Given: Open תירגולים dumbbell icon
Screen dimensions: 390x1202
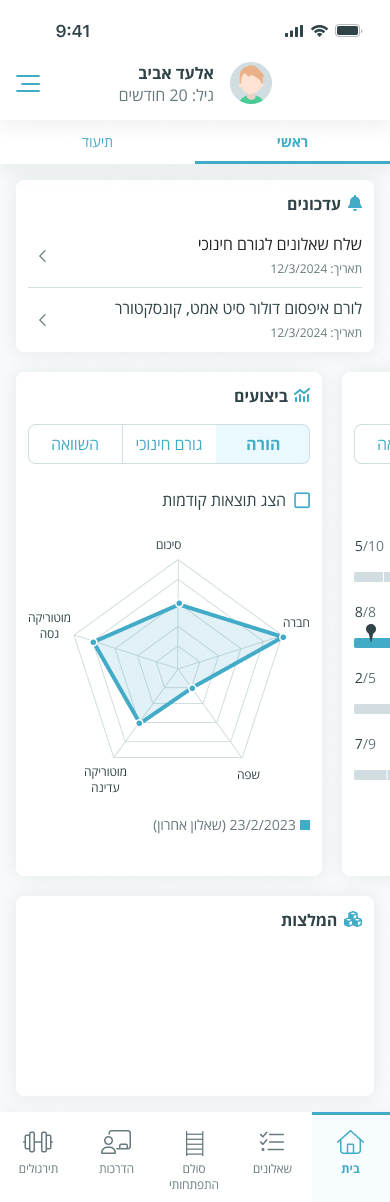Looking at the screenshot, I should [x=37, y=1142].
